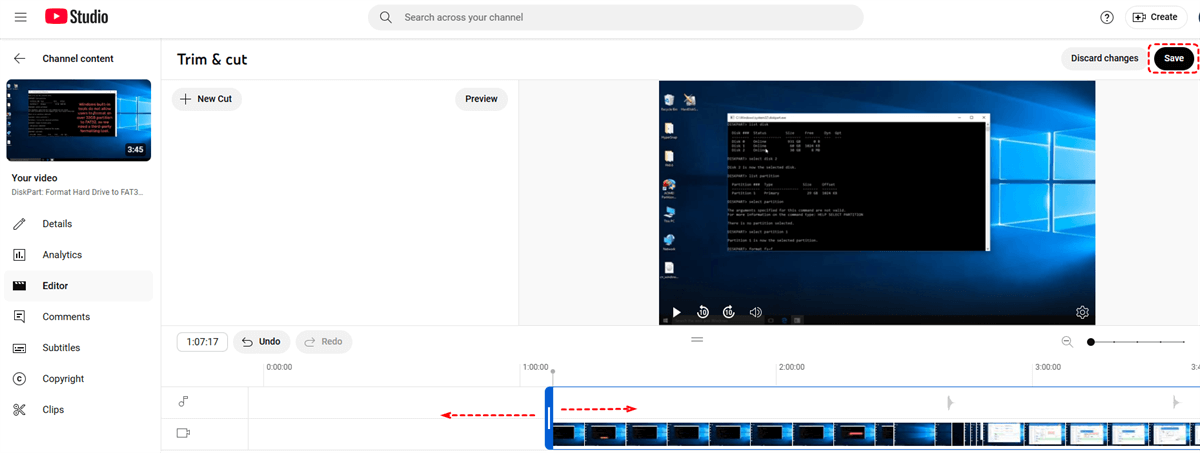1200x453 pixels.
Task: Click the Copyright icon
Action: click(x=19, y=379)
